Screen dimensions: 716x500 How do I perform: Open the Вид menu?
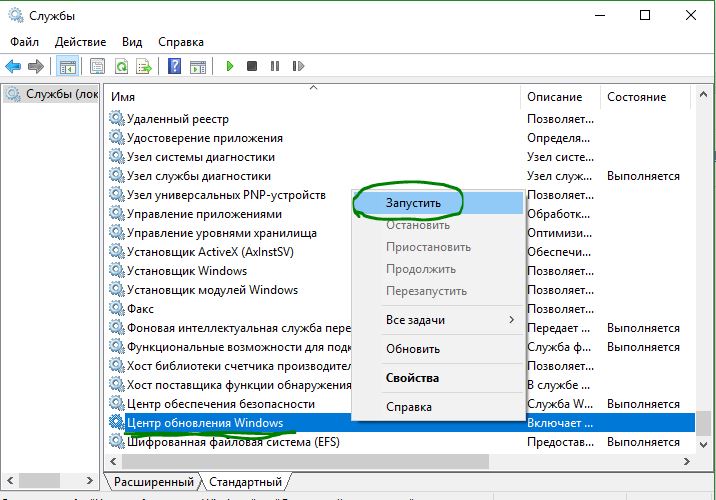pyautogui.click(x=132, y=42)
